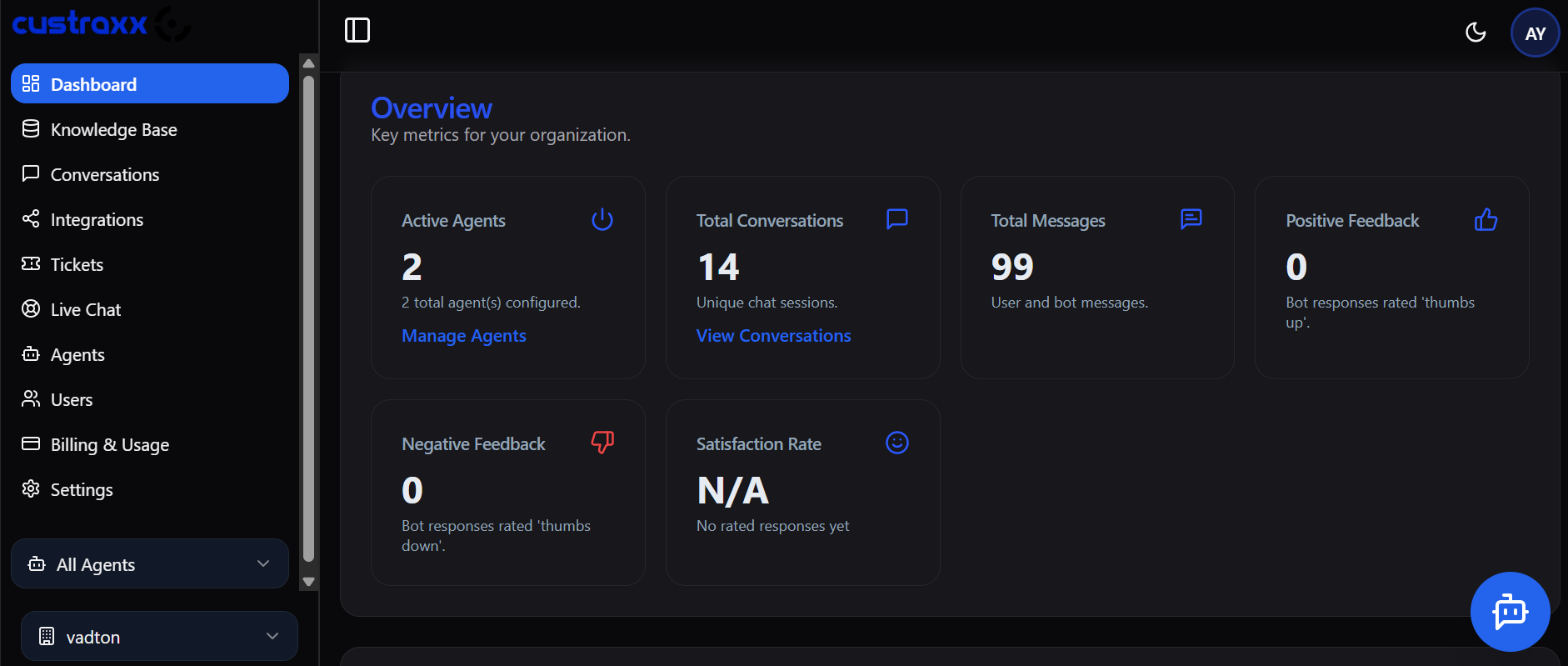Open the Tickets section
The image size is (1568, 666).
[150, 264]
